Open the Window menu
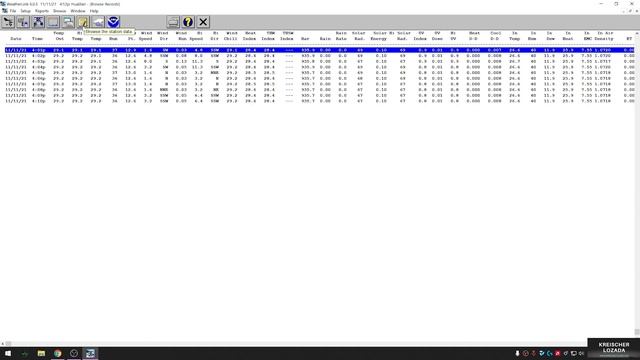Viewport: 640px width, 360px height. coord(78,11)
